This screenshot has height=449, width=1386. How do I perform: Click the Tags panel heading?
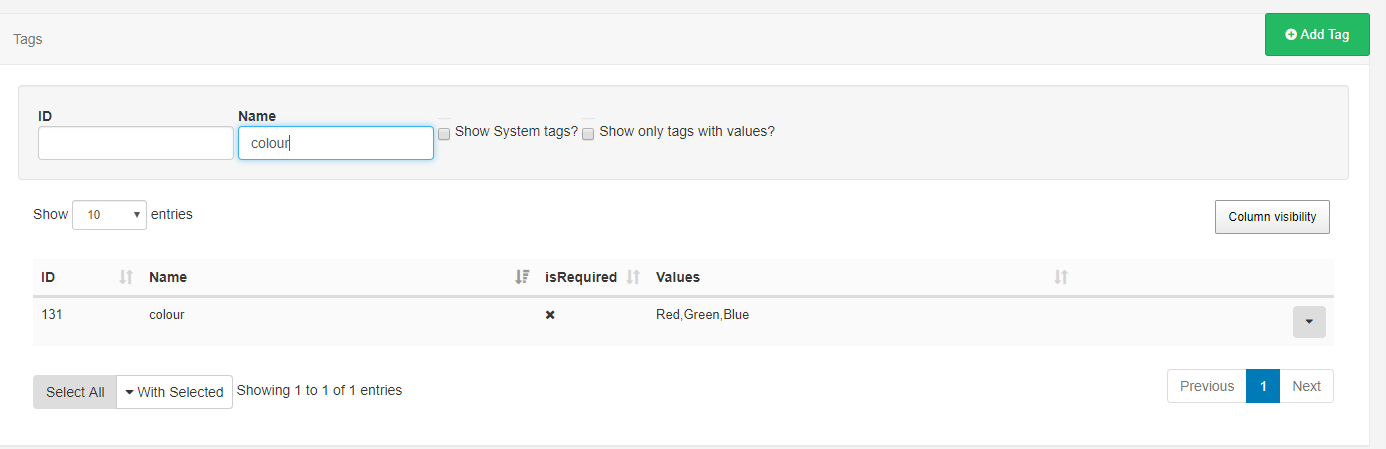click(x=28, y=39)
